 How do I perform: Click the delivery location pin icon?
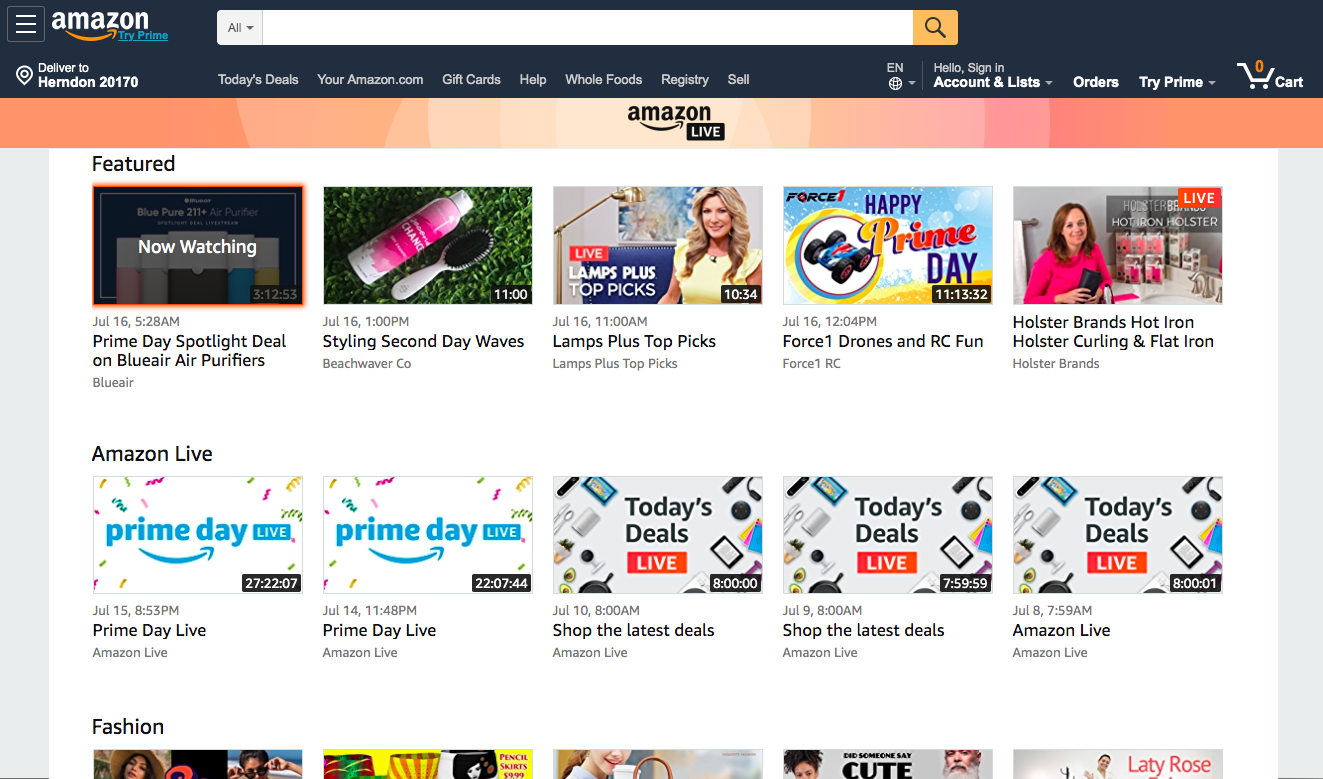[x=25, y=75]
